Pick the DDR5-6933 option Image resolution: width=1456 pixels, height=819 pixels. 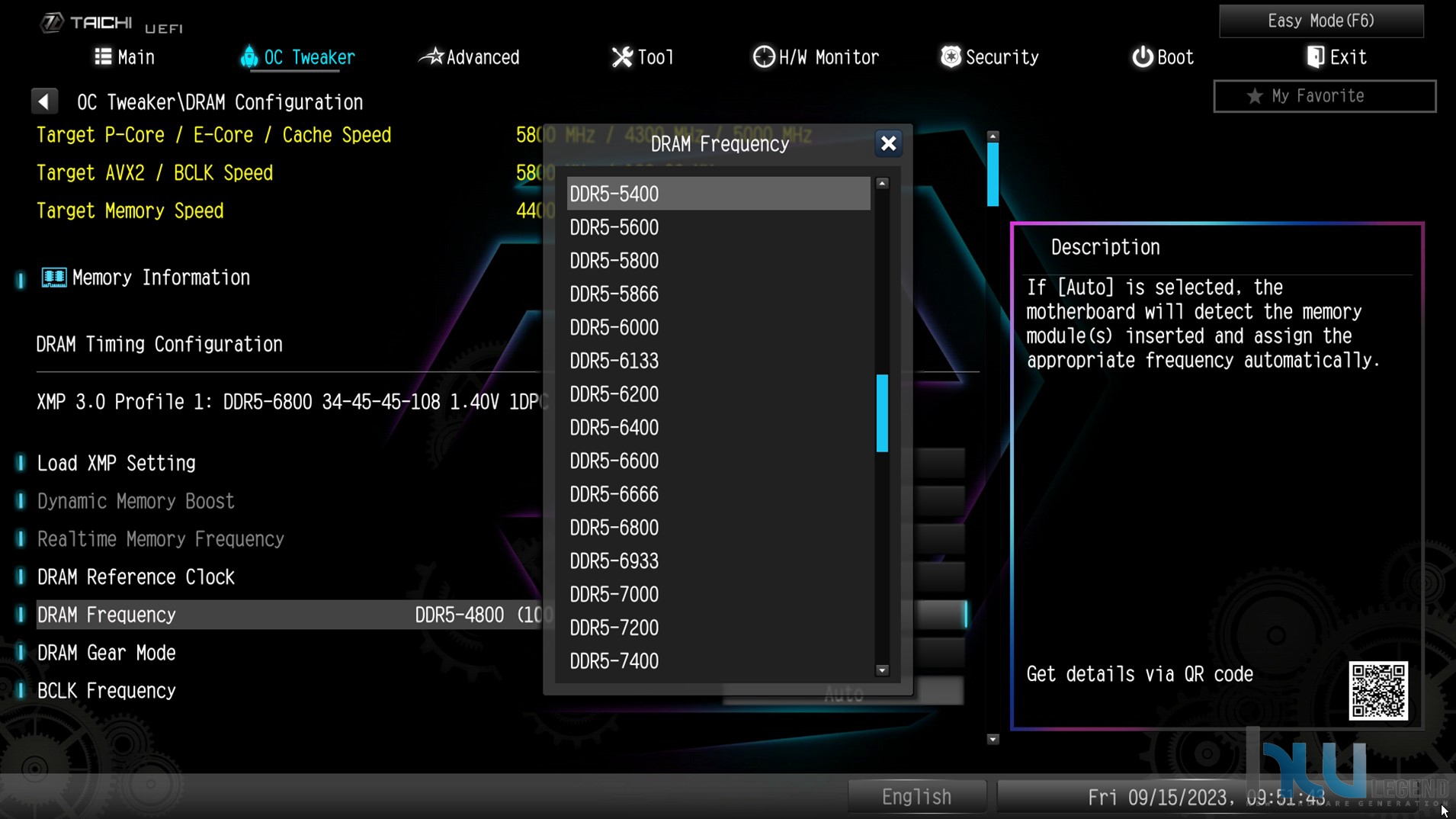[718, 561]
